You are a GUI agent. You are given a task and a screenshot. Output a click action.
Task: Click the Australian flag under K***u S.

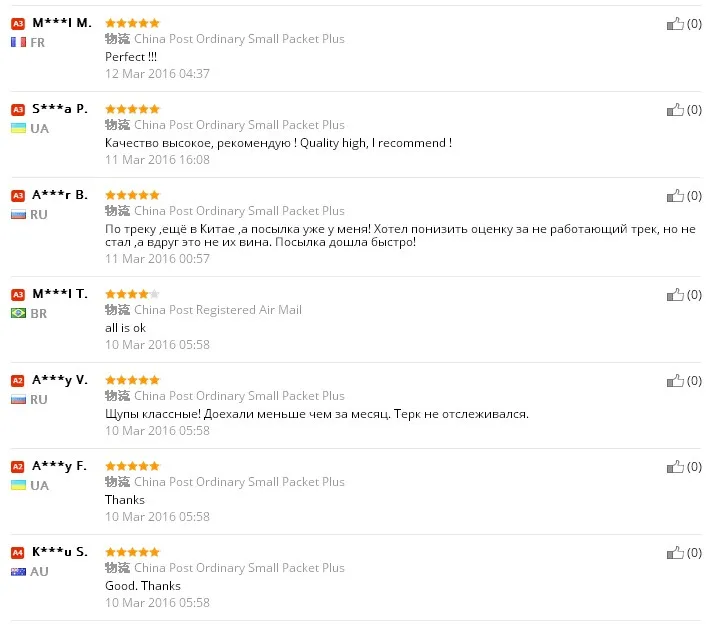pyautogui.click(x=18, y=571)
